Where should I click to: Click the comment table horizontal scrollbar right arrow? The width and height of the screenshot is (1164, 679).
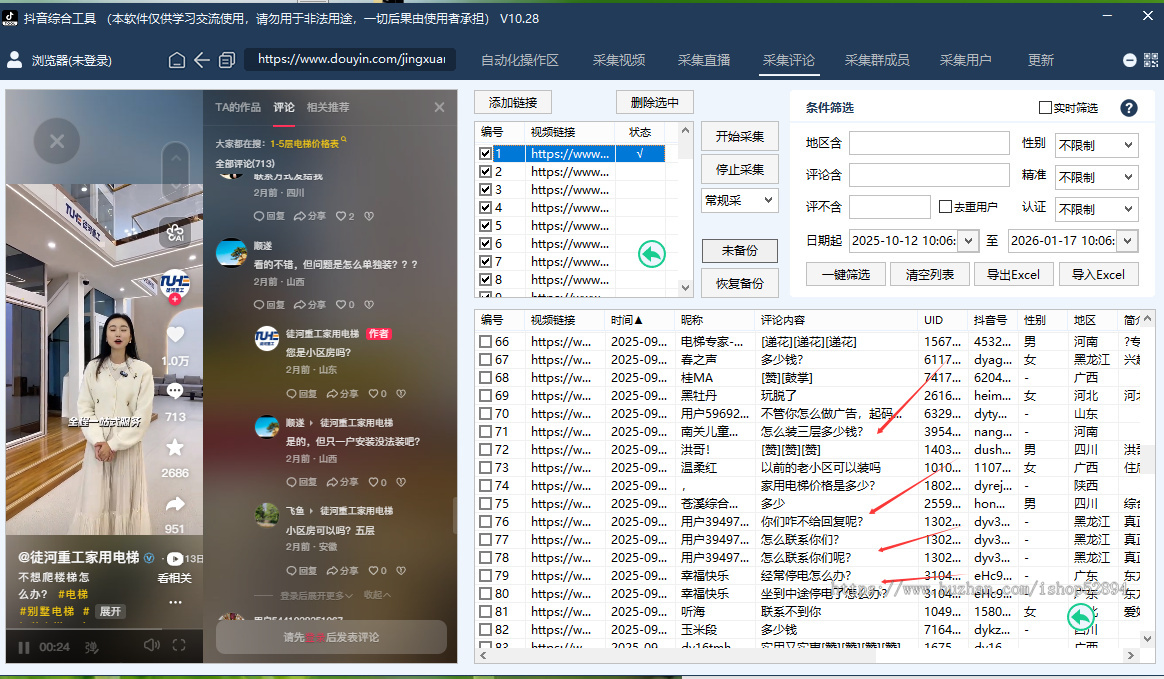tap(1131, 655)
